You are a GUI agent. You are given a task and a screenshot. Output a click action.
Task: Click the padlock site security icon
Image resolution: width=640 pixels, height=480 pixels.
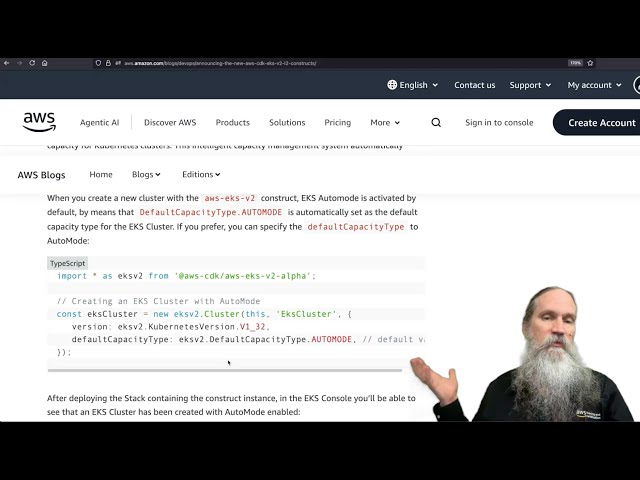[x=108, y=63]
